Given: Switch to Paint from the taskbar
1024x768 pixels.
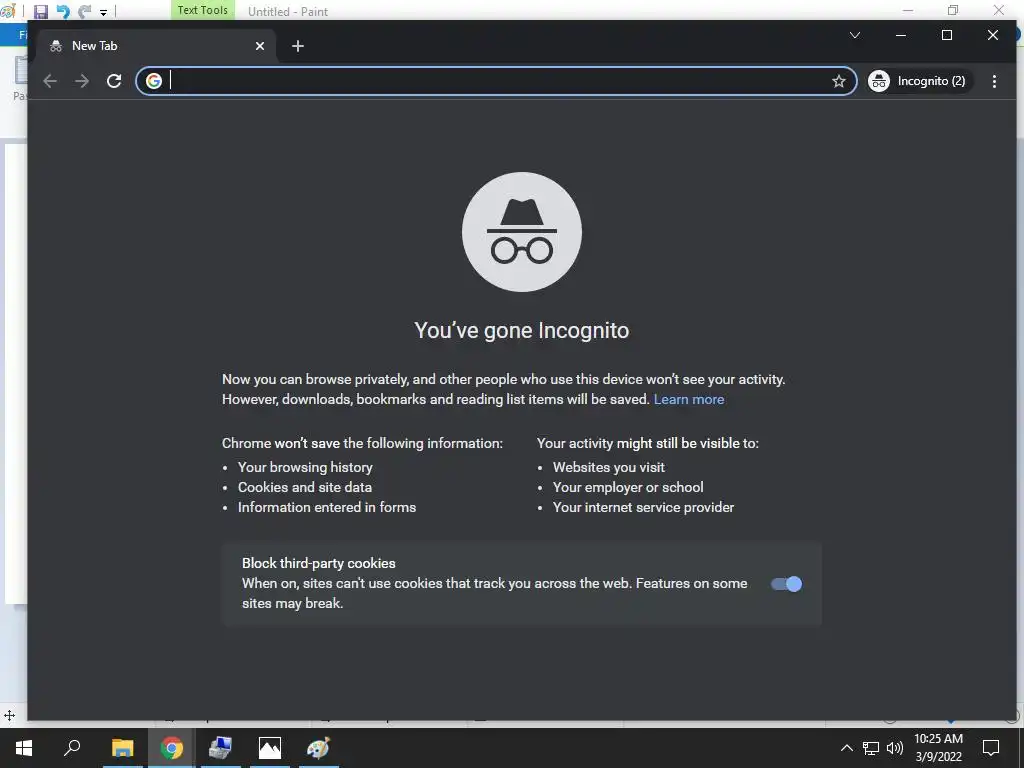Looking at the screenshot, I should [x=319, y=748].
